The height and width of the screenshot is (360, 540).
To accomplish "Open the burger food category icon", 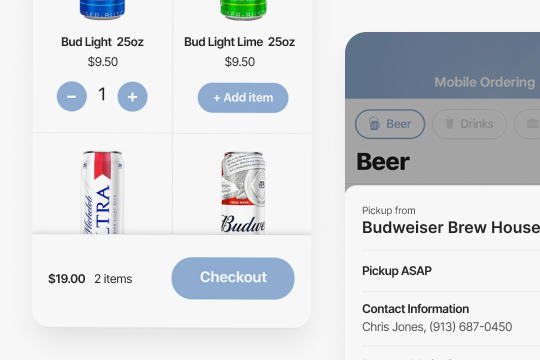I will pyautogui.click(x=532, y=124).
